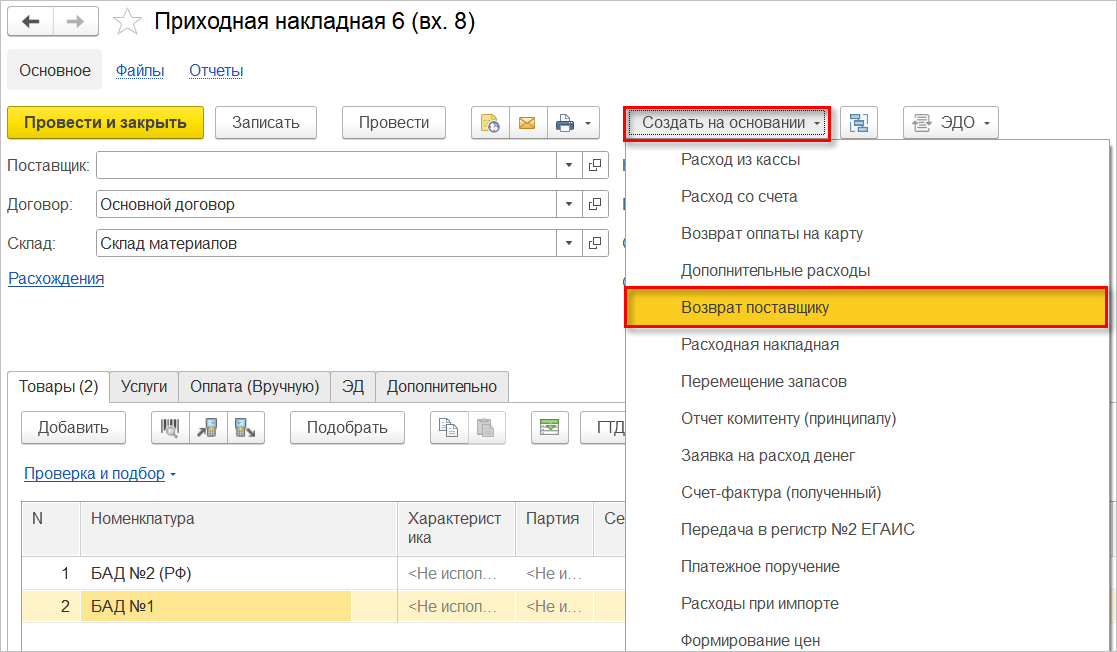Add document to favorites with the star icon
The image size is (1117, 652).
pyautogui.click(x=128, y=21)
